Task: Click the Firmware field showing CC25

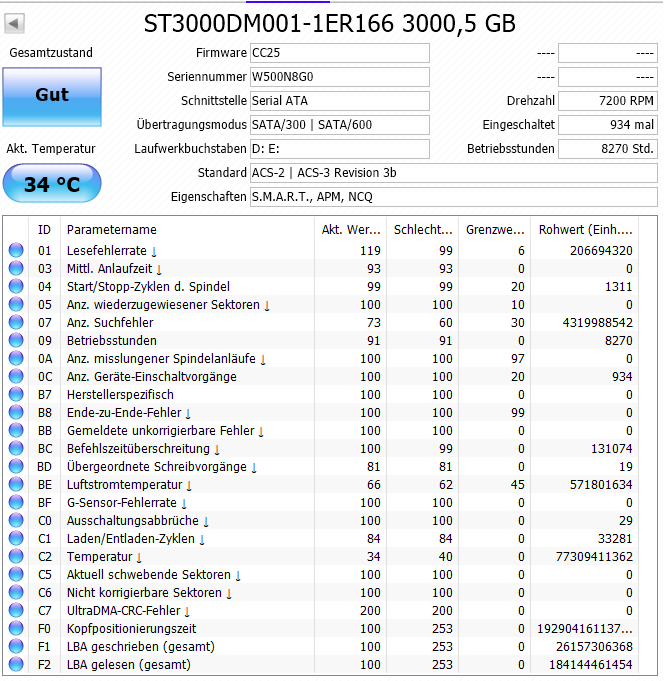Action: [x=340, y=53]
